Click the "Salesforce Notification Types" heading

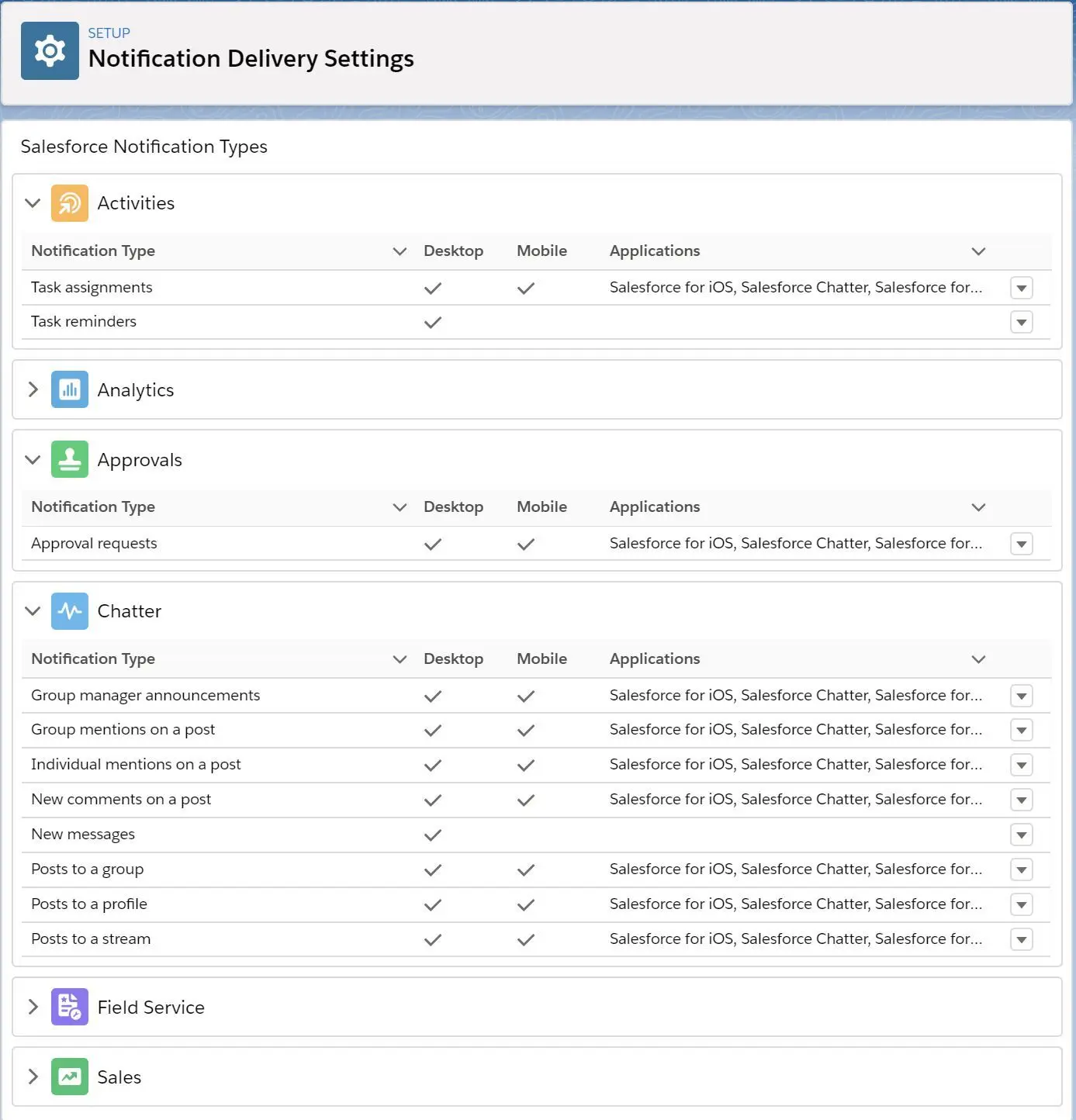pos(144,147)
